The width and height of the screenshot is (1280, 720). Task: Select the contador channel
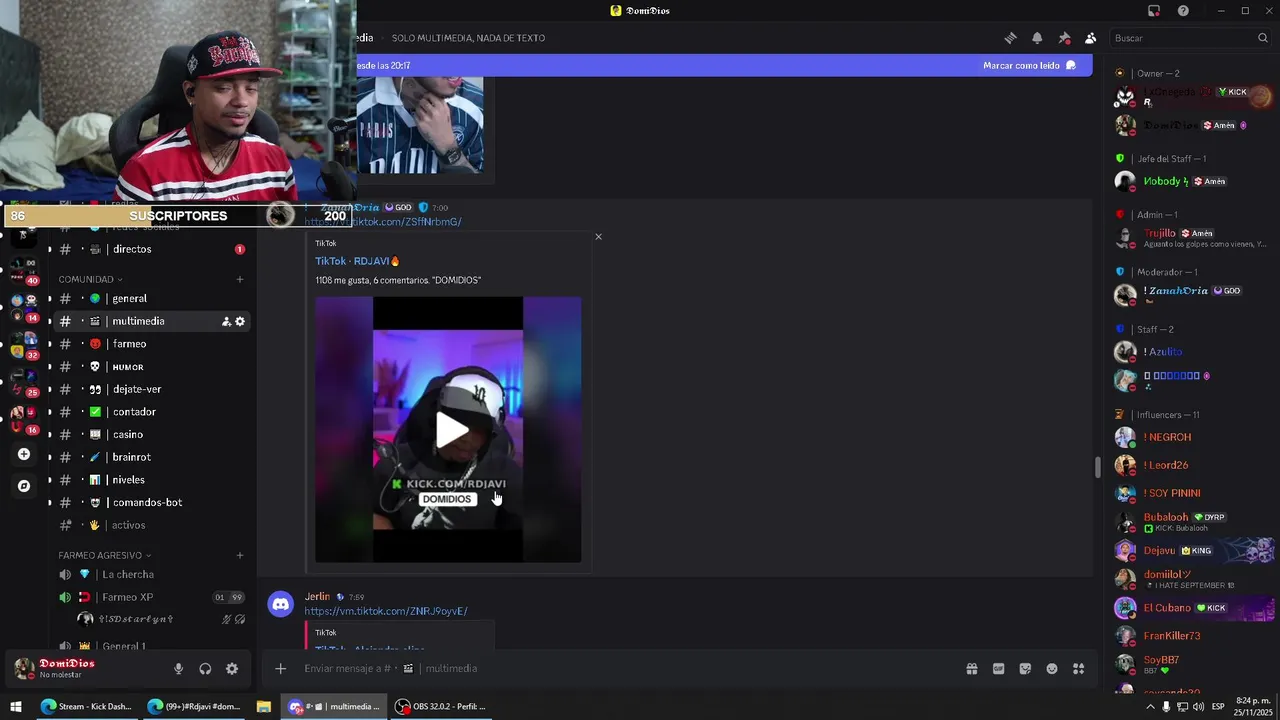click(x=134, y=412)
